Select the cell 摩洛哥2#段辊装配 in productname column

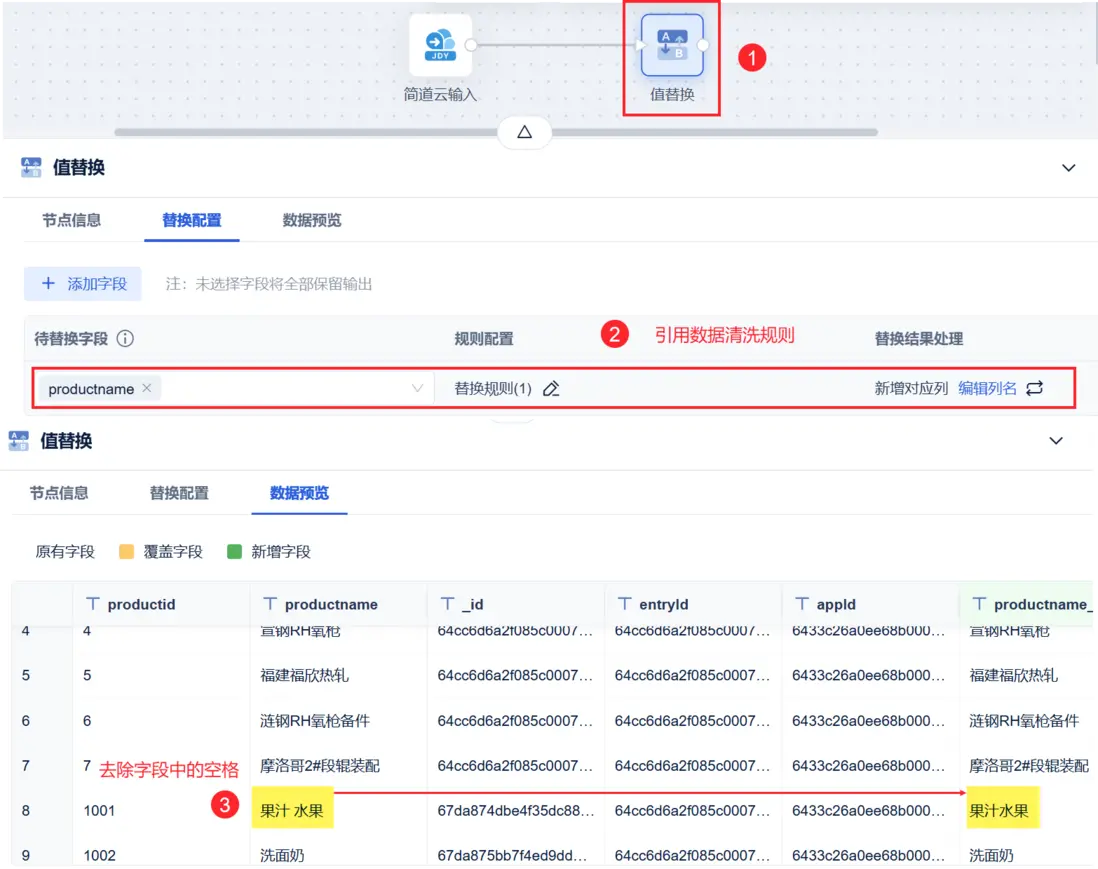[320, 765]
